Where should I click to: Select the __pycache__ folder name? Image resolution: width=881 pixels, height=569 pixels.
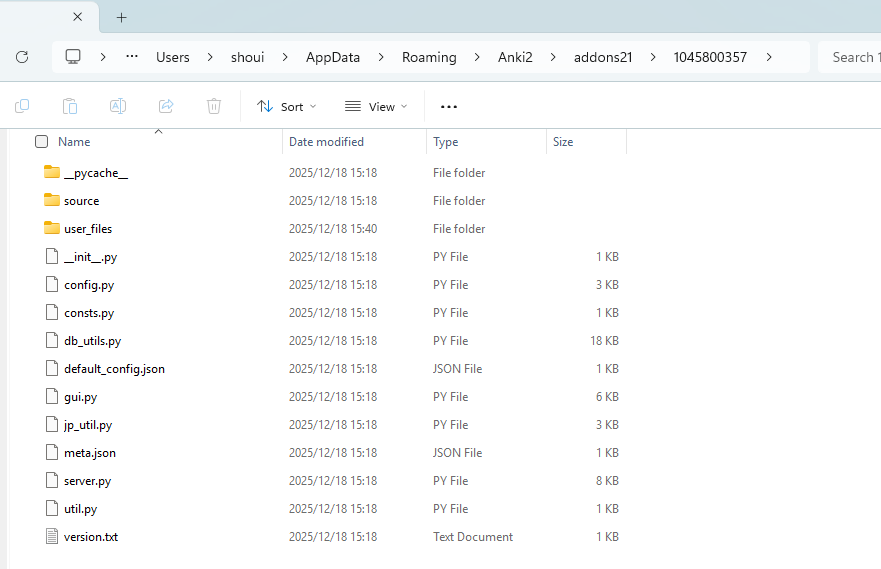coord(96,173)
